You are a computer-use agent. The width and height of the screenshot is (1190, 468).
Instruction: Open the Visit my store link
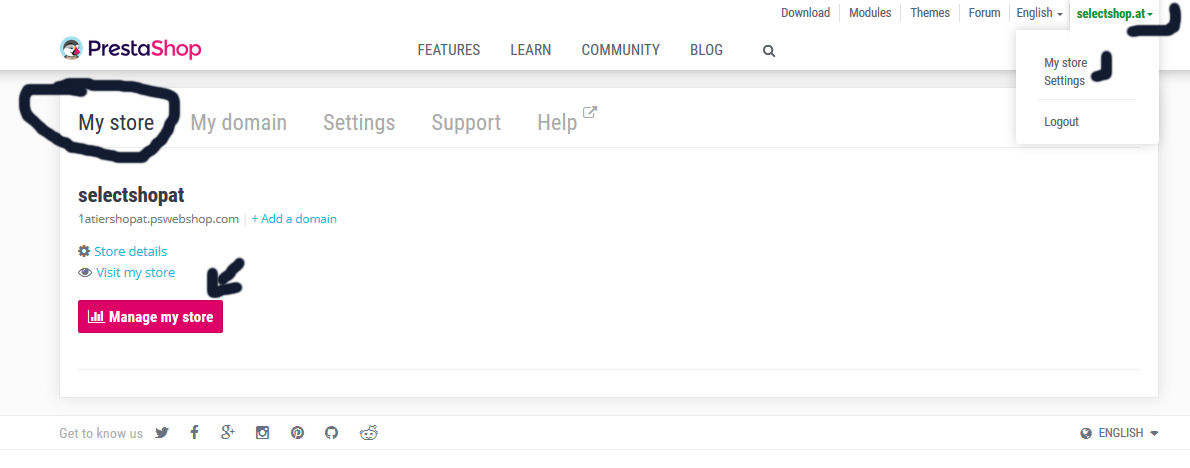(x=136, y=272)
